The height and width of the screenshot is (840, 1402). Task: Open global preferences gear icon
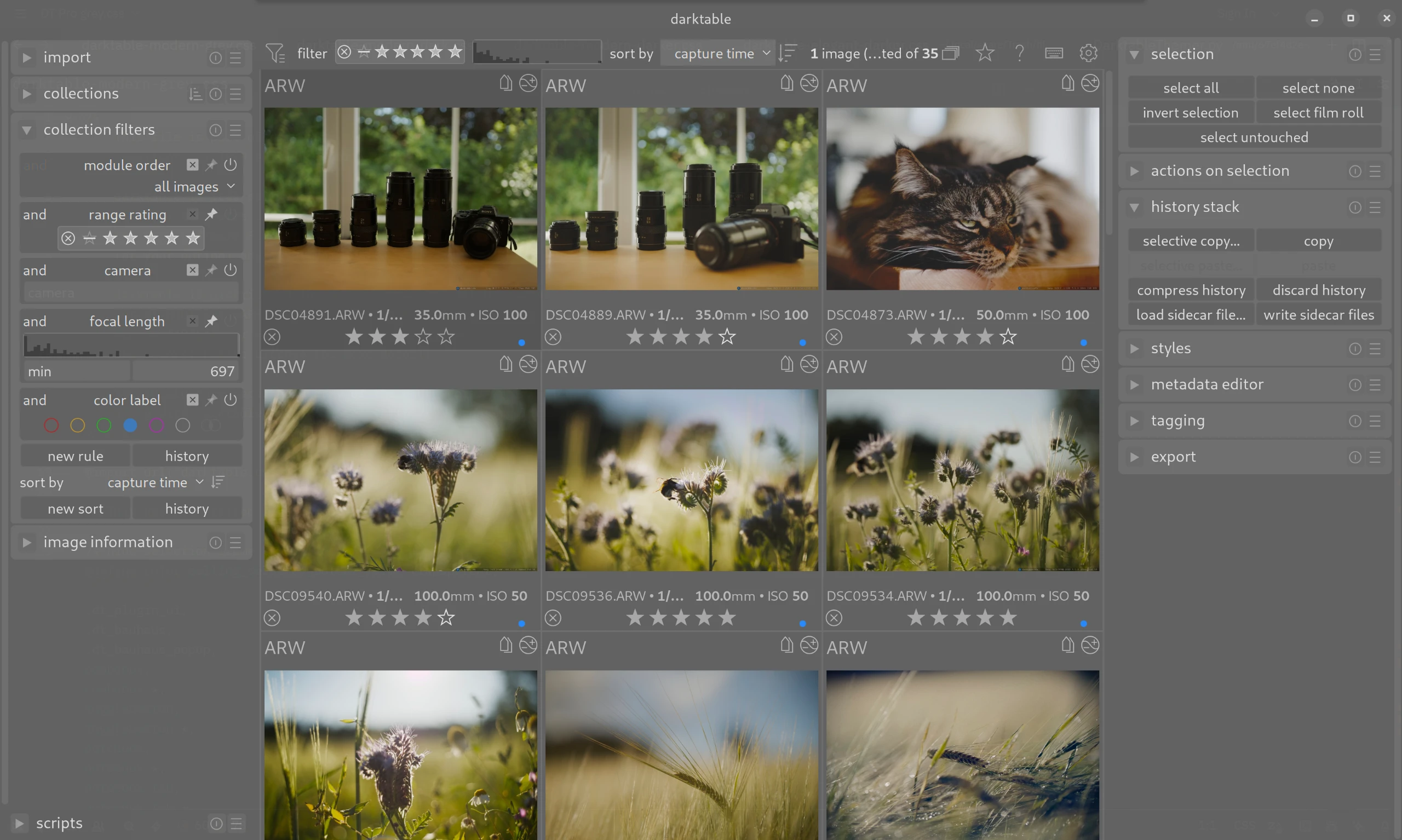(x=1088, y=53)
